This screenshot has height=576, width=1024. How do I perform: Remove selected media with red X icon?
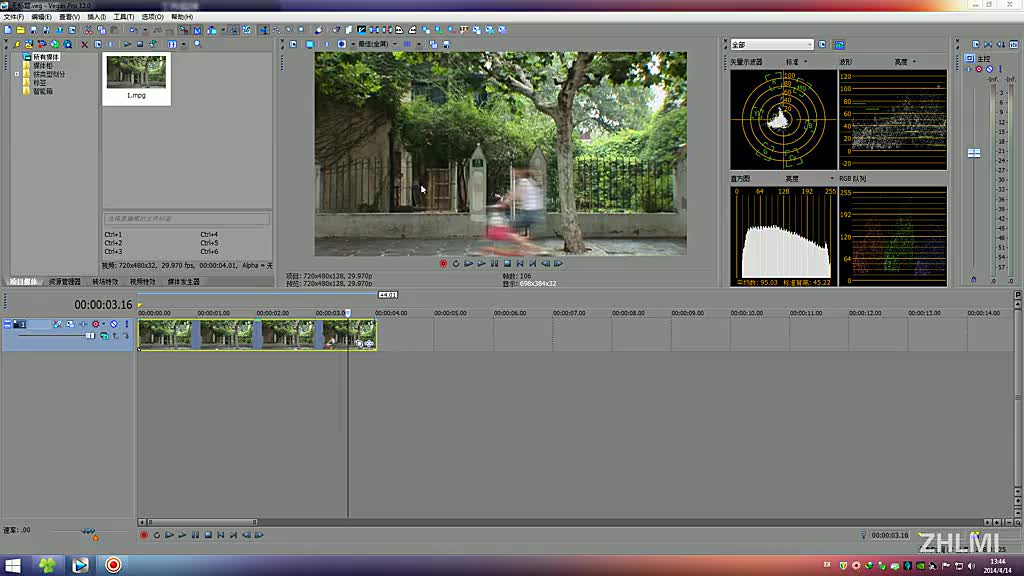(x=84, y=44)
